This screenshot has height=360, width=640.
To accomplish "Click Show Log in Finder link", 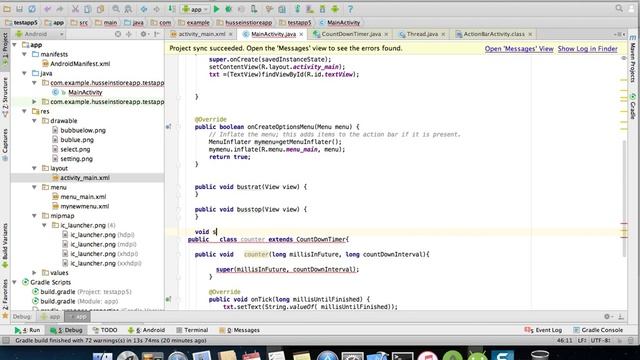I will pos(587,49).
